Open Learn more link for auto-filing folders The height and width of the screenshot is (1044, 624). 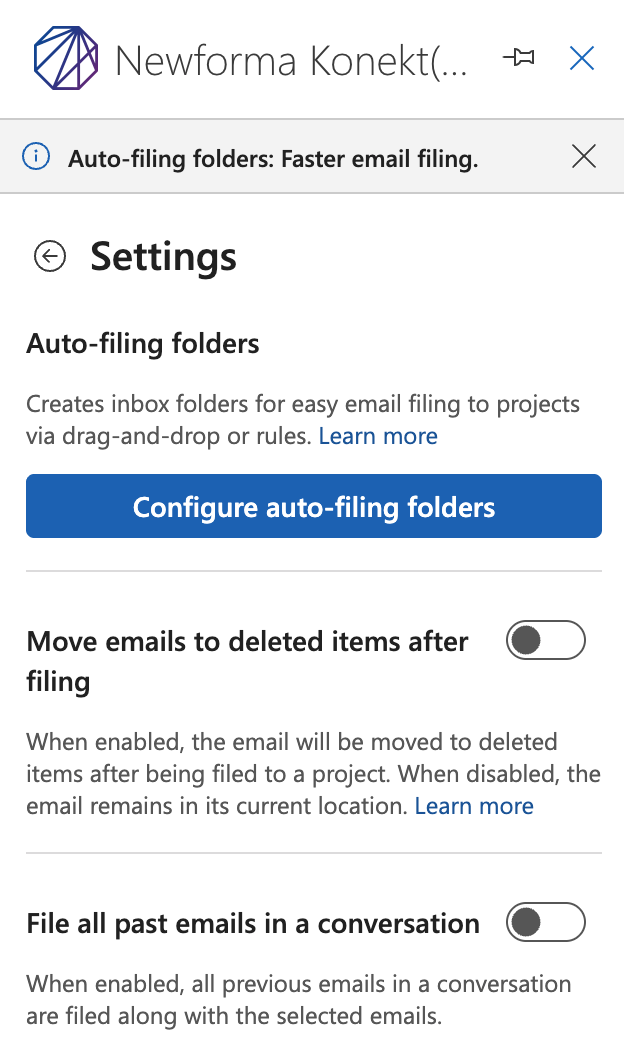click(378, 436)
